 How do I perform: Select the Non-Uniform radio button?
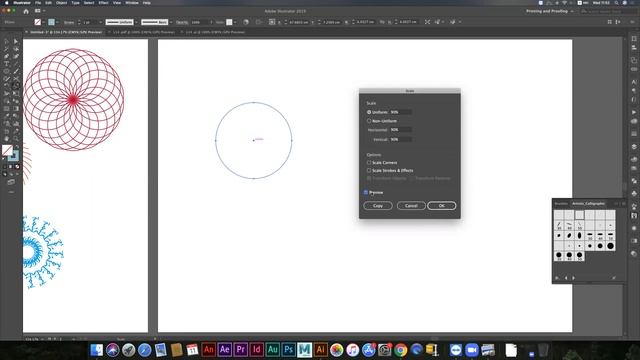[369, 121]
